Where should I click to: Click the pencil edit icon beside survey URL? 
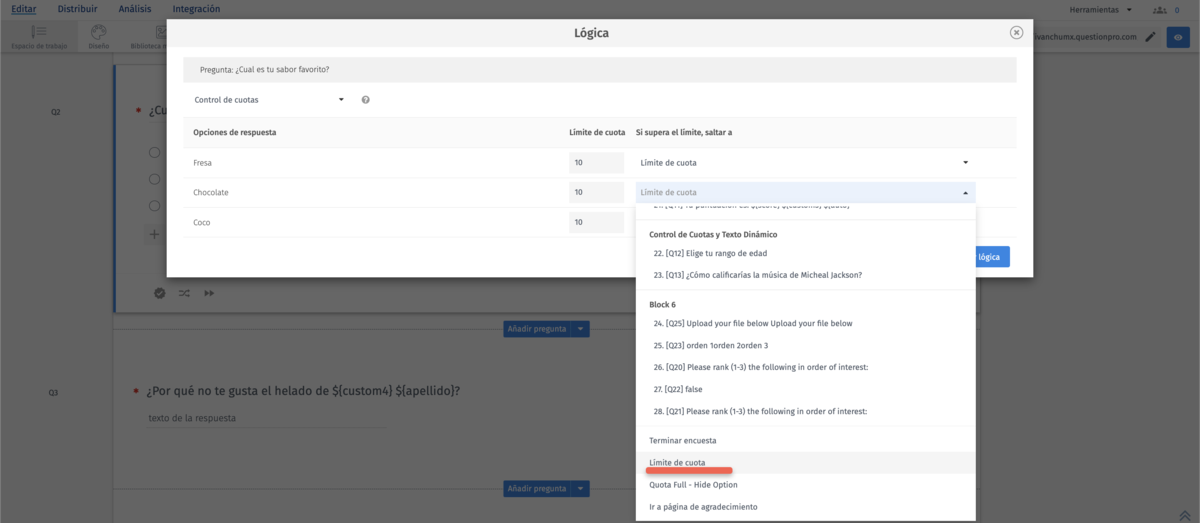(1150, 38)
